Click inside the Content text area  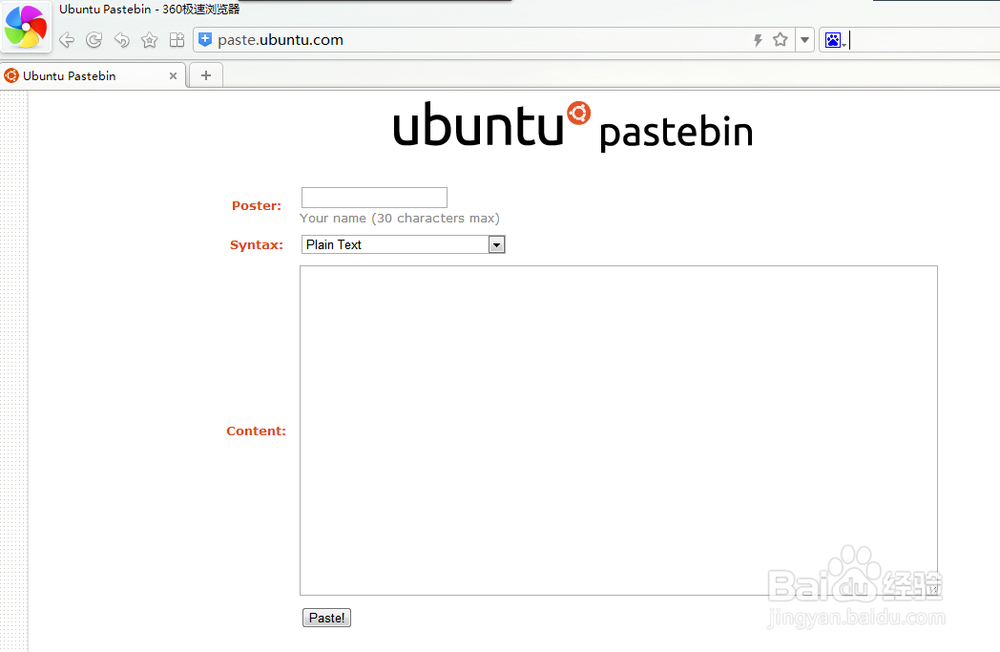(619, 431)
